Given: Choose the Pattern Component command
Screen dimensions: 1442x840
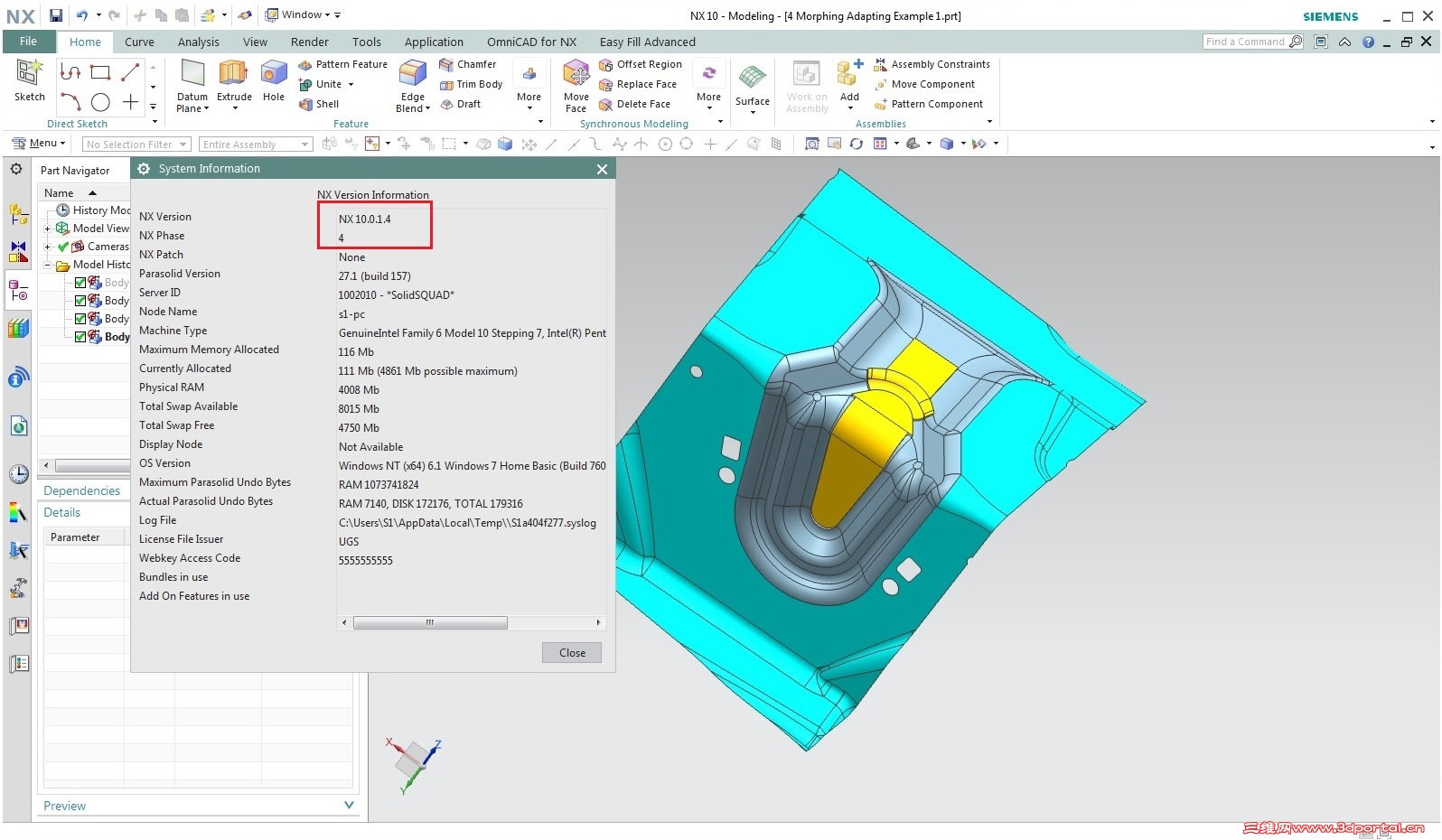Looking at the screenshot, I should (928, 104).
